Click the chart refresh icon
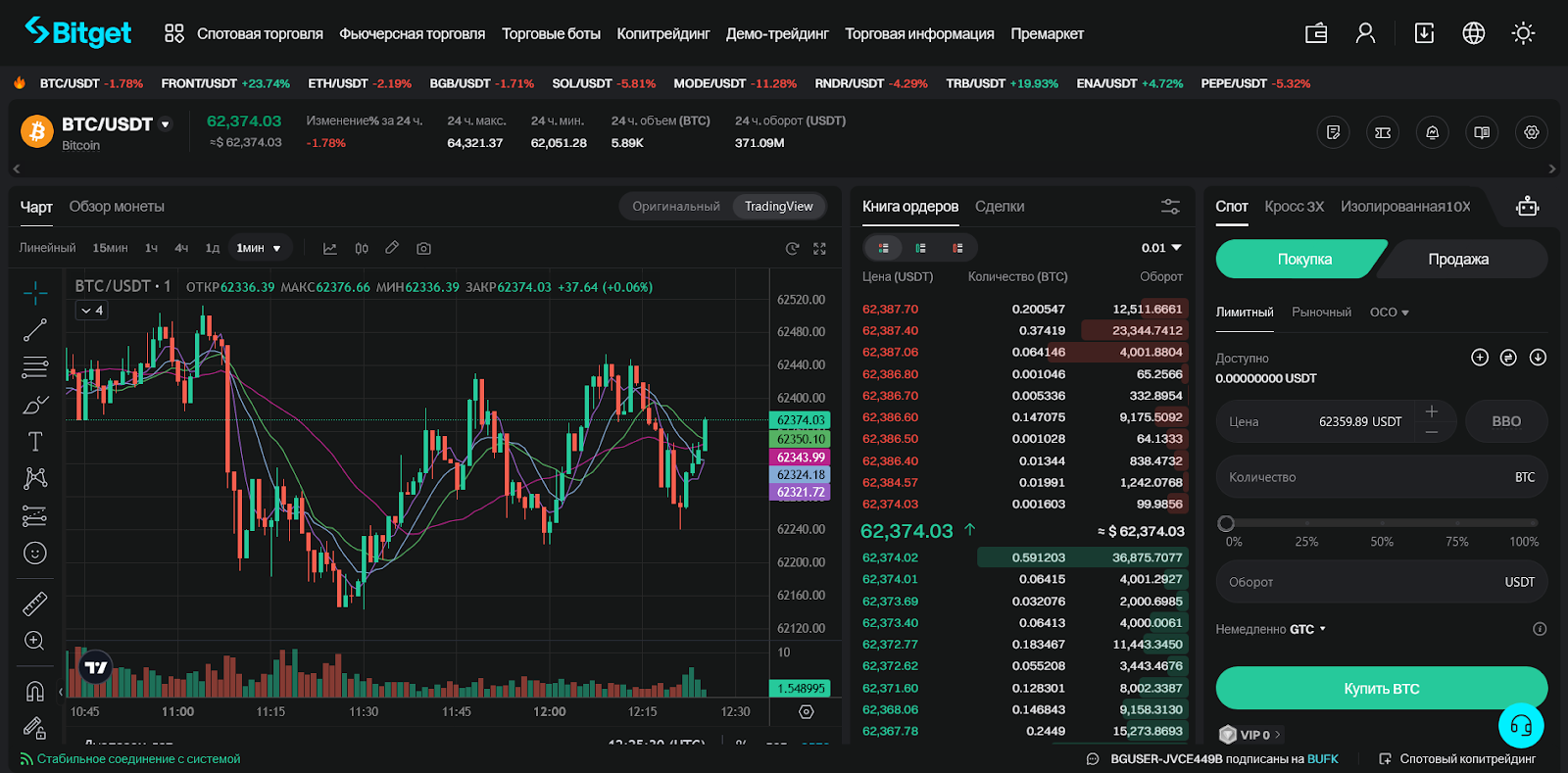The width and height of the screenshot is (1568, 773). [792, 248]
